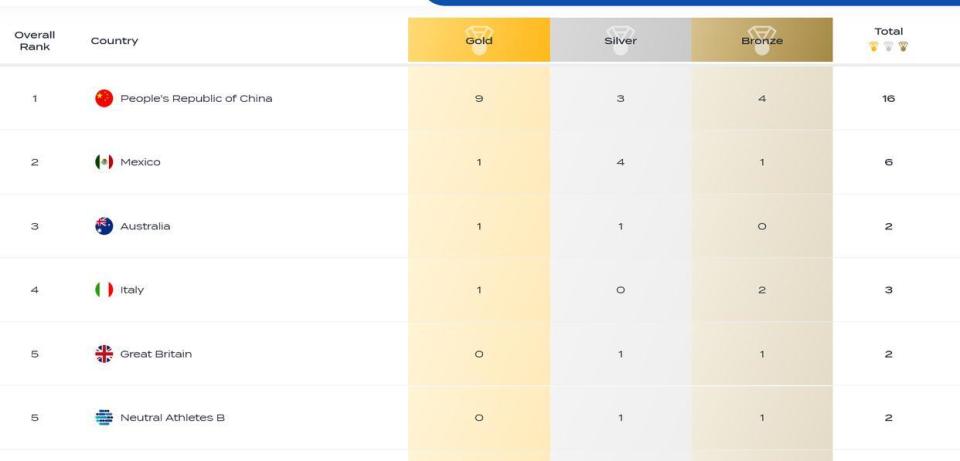
Task: Click the Great Britain flag icon
Action: [104, 354]
